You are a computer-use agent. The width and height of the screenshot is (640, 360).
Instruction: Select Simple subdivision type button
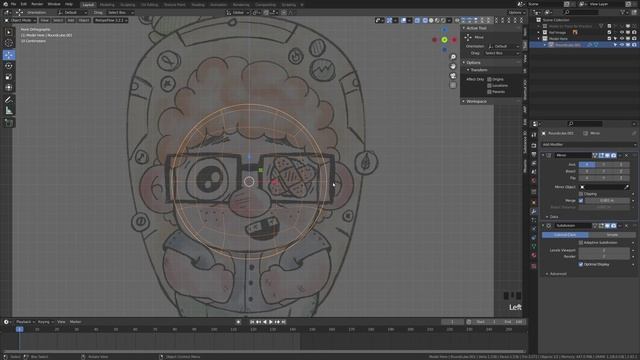(612, 235)
